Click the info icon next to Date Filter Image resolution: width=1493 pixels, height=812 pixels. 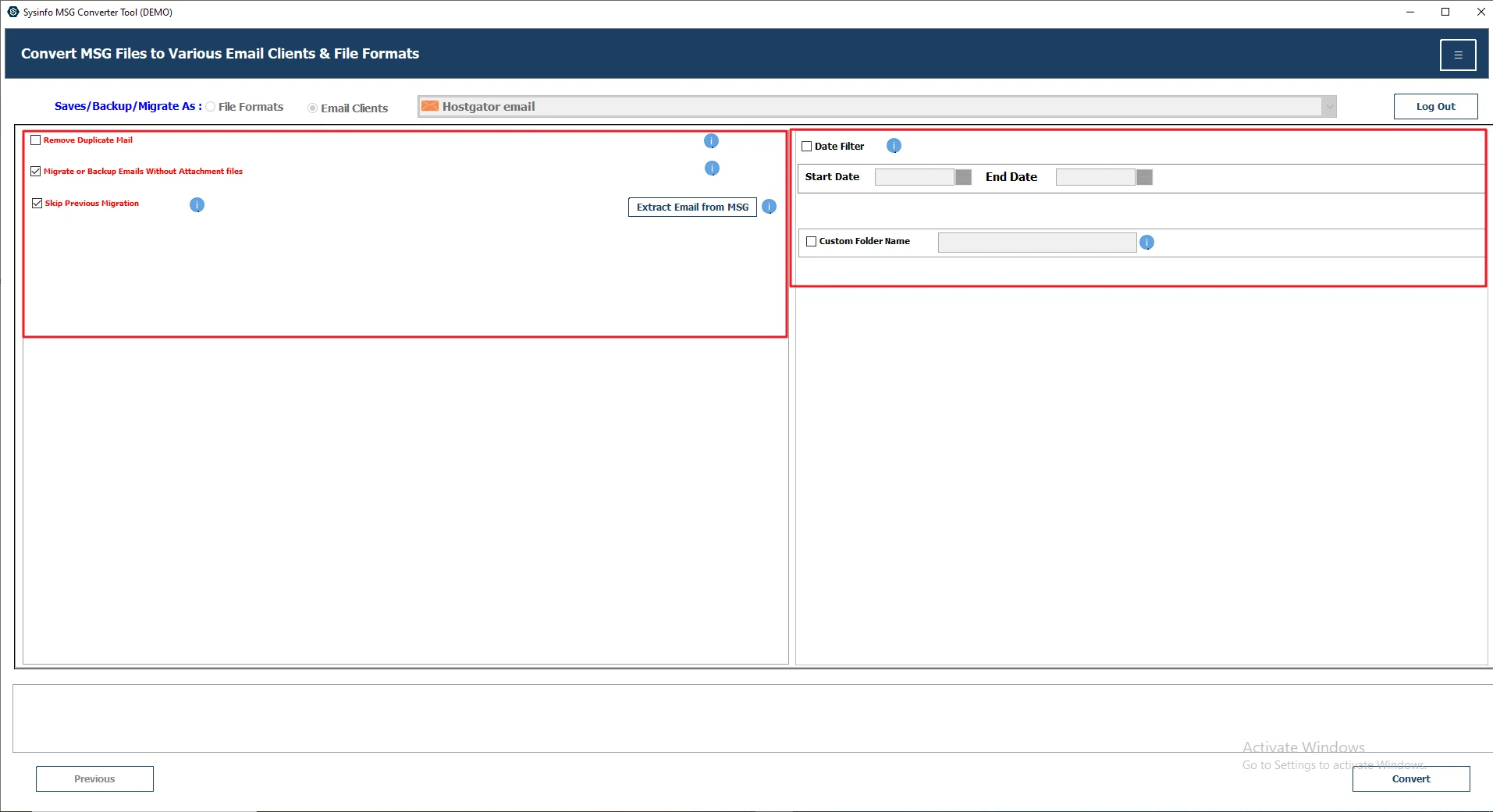coord(893,145)
